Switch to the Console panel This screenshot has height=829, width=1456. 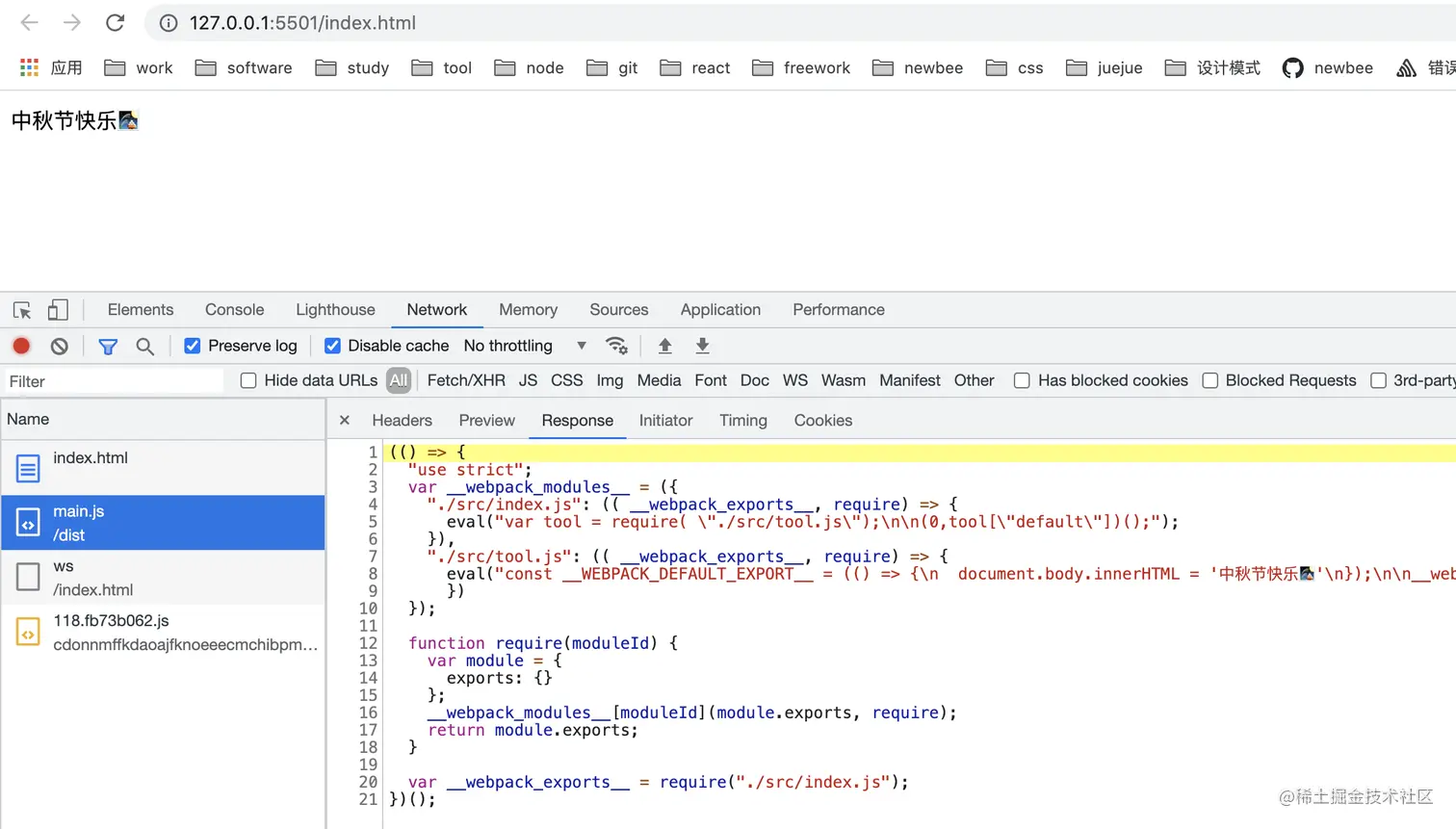(x=234, y=310)
